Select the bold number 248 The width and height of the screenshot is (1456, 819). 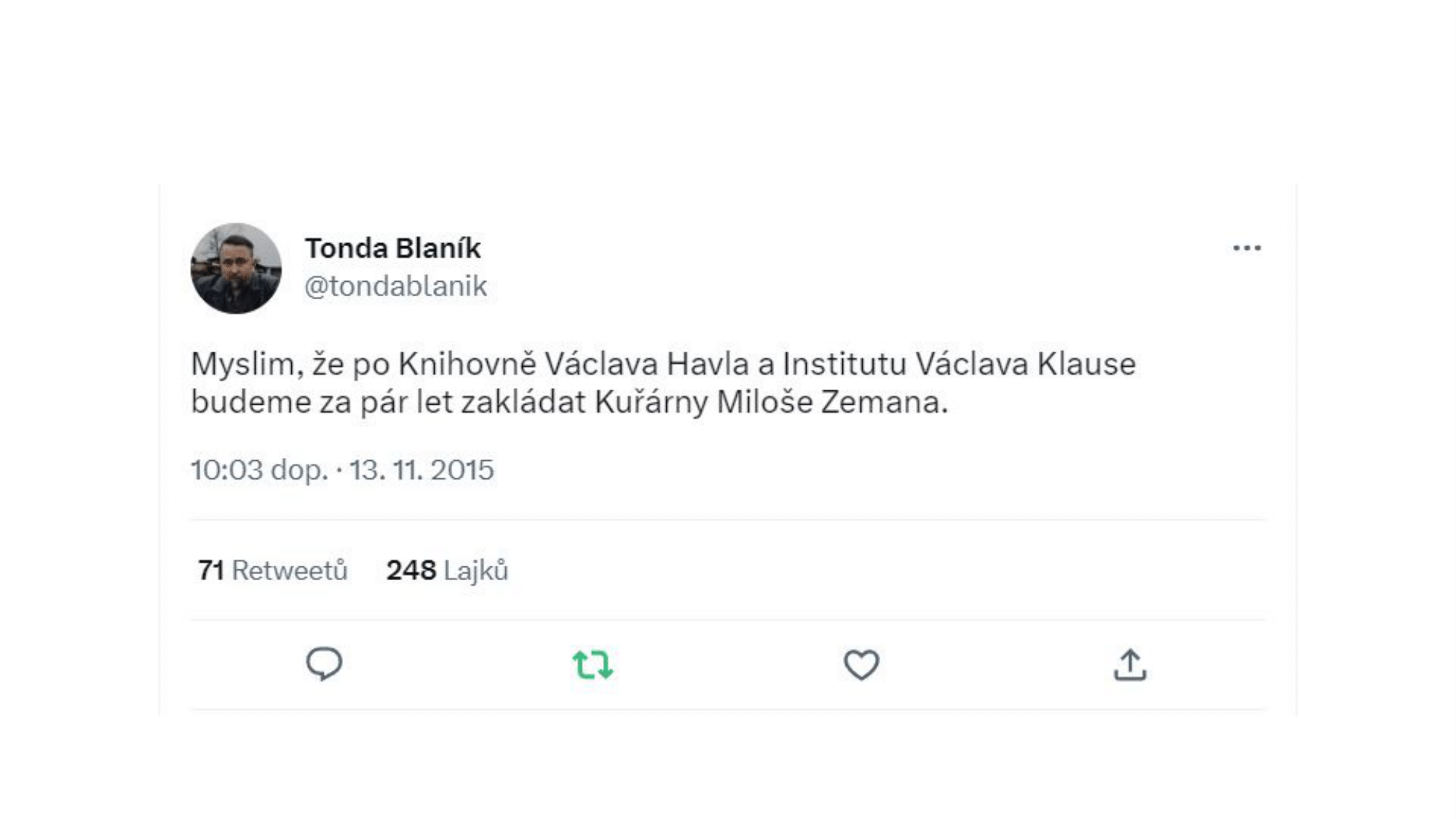(x=411, y=570)
